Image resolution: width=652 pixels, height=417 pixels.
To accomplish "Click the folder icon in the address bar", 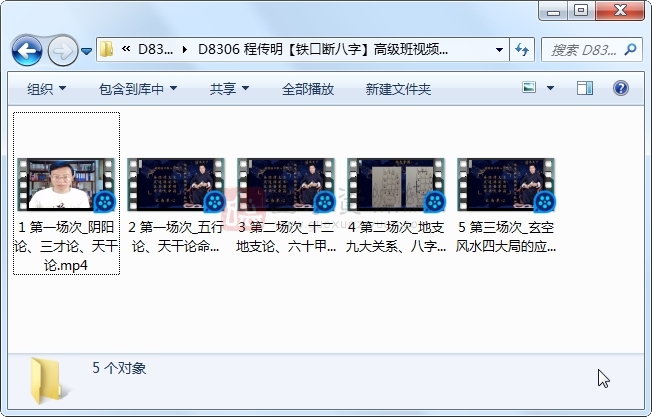I will coord(107,49).
